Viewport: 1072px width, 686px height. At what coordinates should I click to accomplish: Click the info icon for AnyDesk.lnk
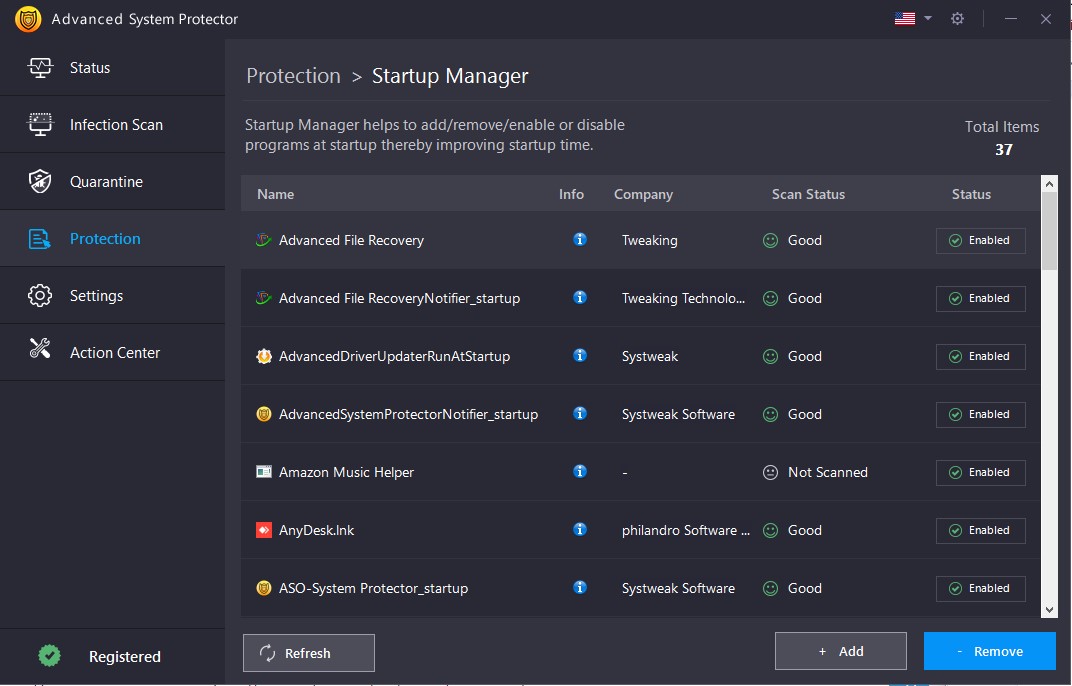tap(580, 530)
